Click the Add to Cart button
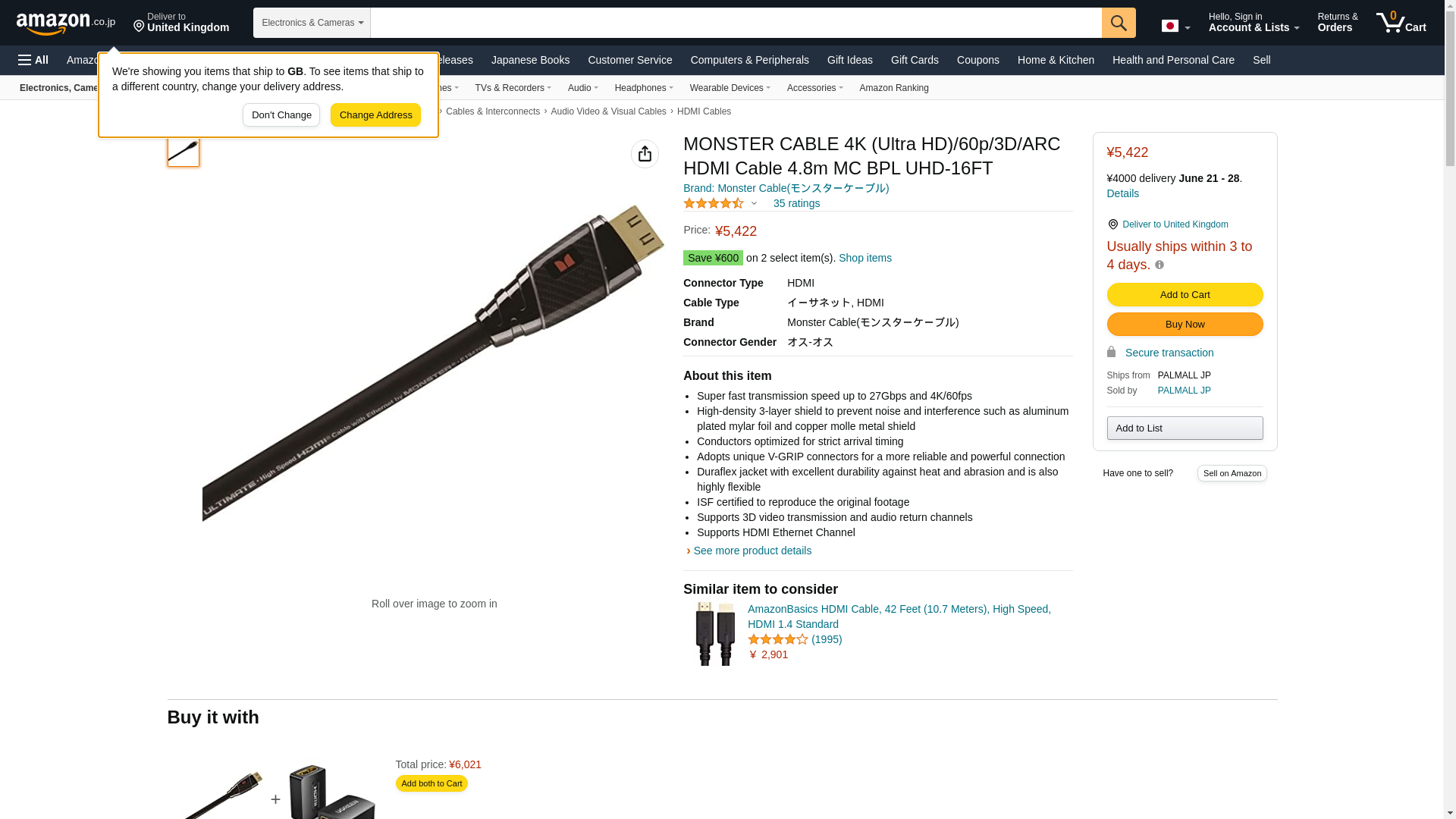The width and height of the screenshot is (1456, 819). pos(1185,294)
